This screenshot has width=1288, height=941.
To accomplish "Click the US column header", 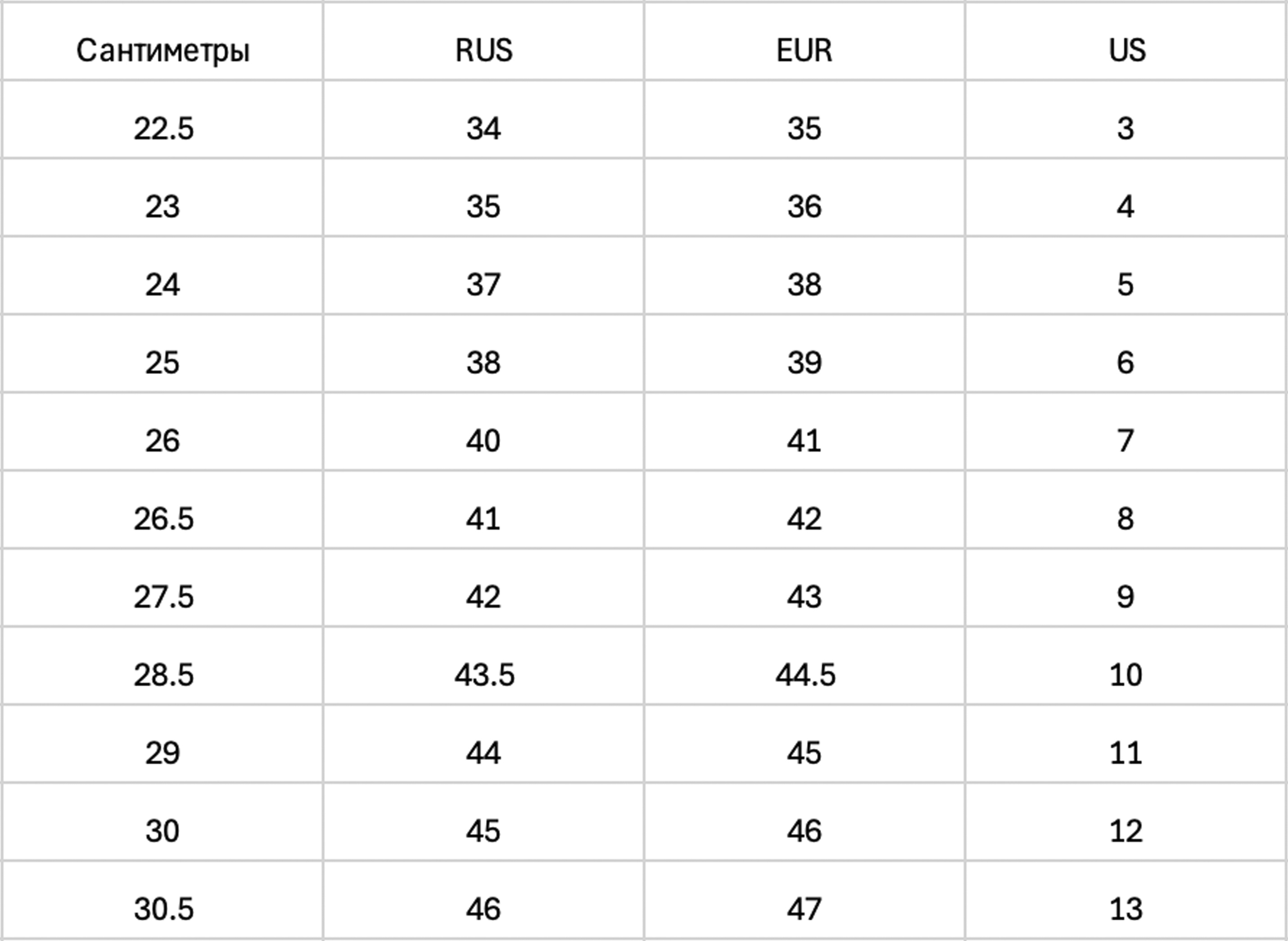I will click(x=1126, y=41).
